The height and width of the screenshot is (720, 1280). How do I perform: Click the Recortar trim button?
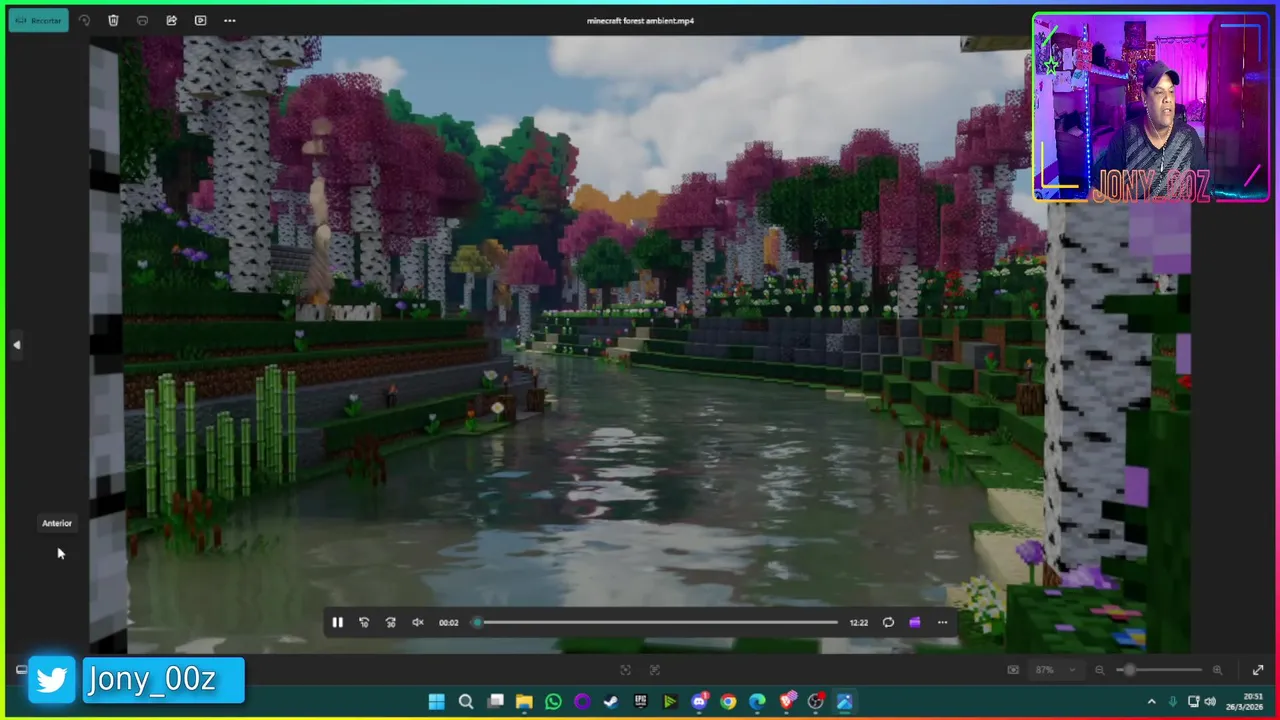38,20
